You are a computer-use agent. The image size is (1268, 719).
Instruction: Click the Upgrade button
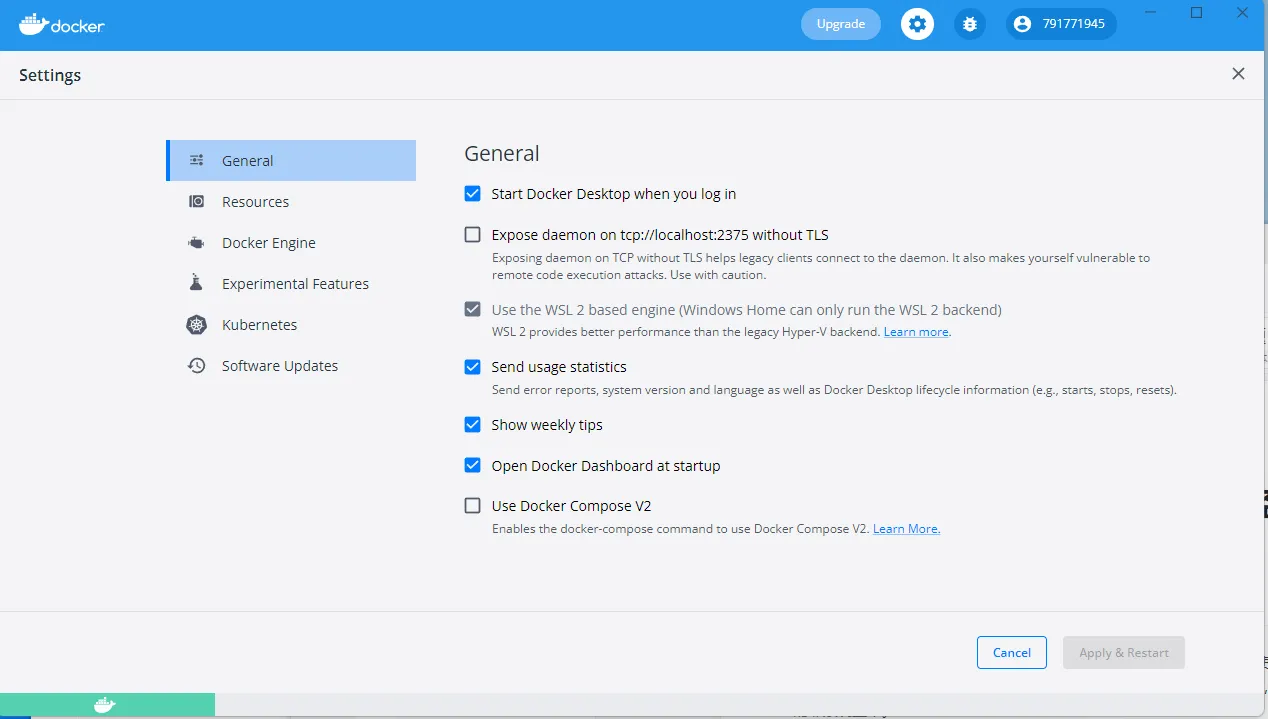click(840, 24)
